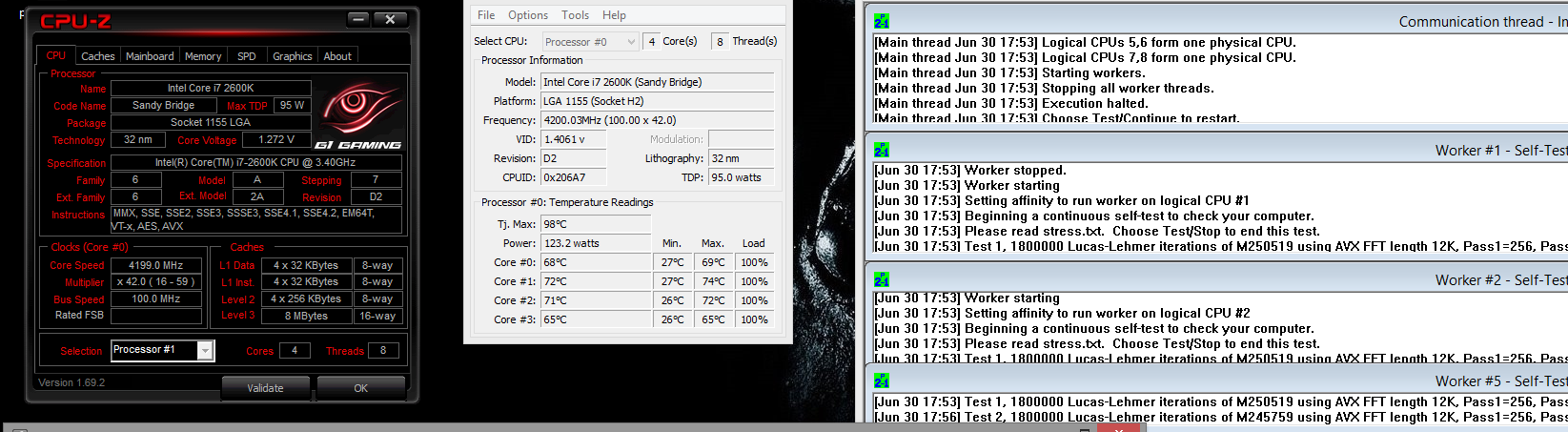Click the Core #0 temperature 68°C

coord(596,262)
